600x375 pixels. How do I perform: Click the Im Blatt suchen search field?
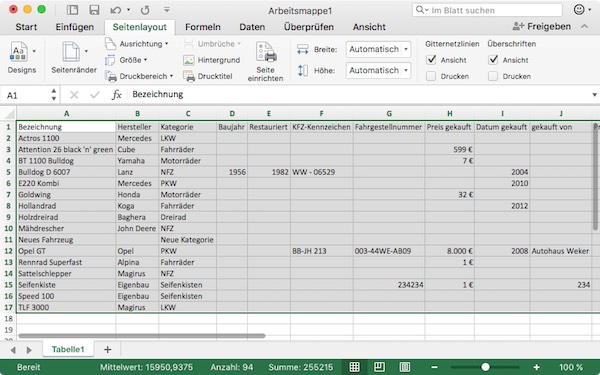click(x=487, y=10)
